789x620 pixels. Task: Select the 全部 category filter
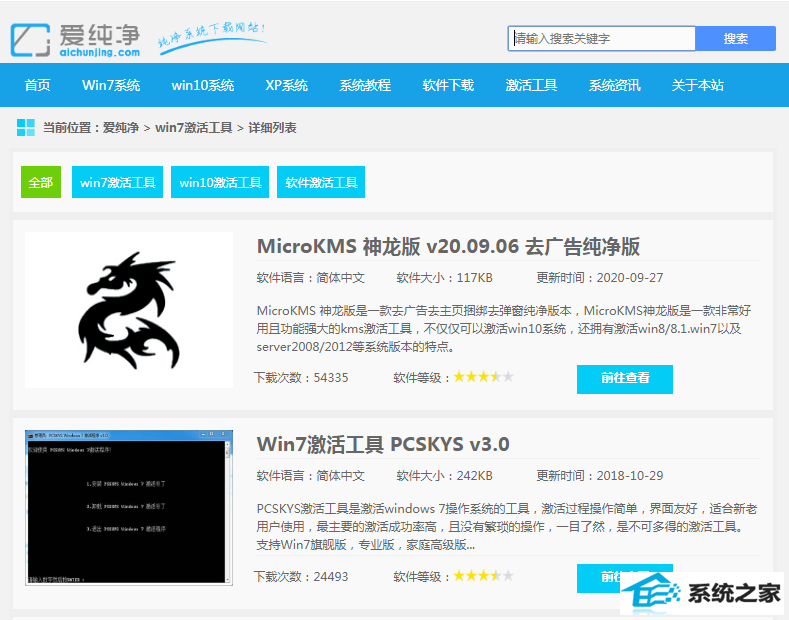click(x=41, y=182)
